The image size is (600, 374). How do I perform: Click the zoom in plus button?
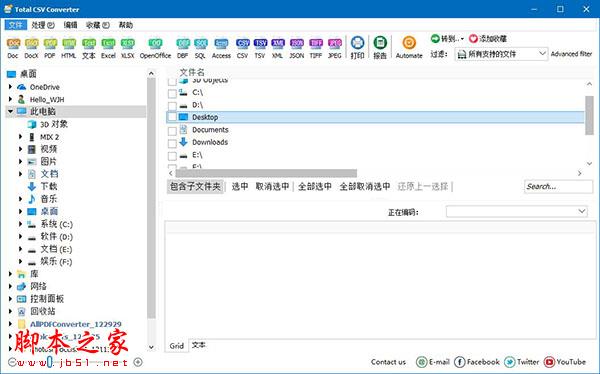pyautogui.click(x=138, y=362)
